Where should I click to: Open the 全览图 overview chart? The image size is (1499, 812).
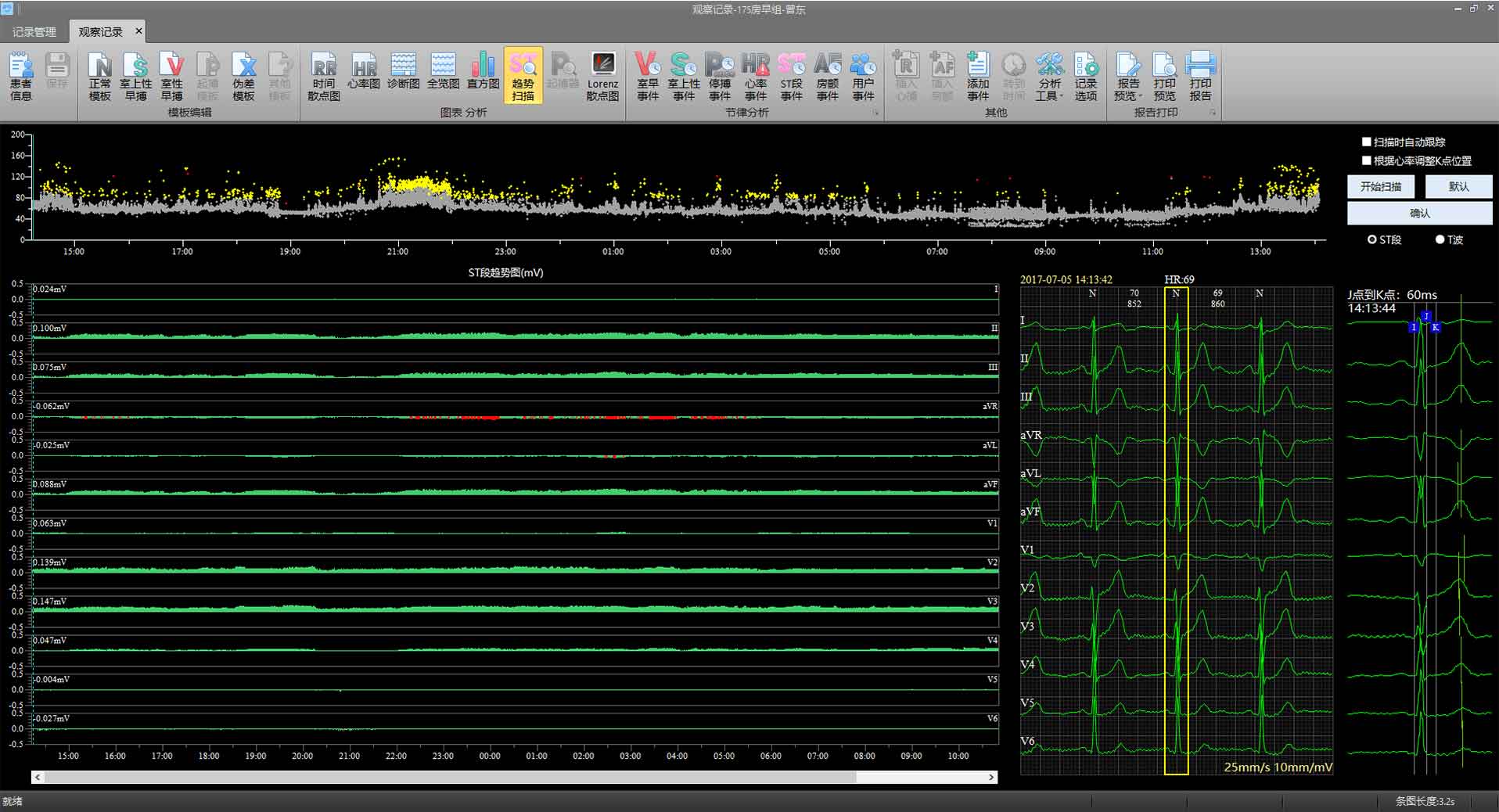click(x=443, y=72)
